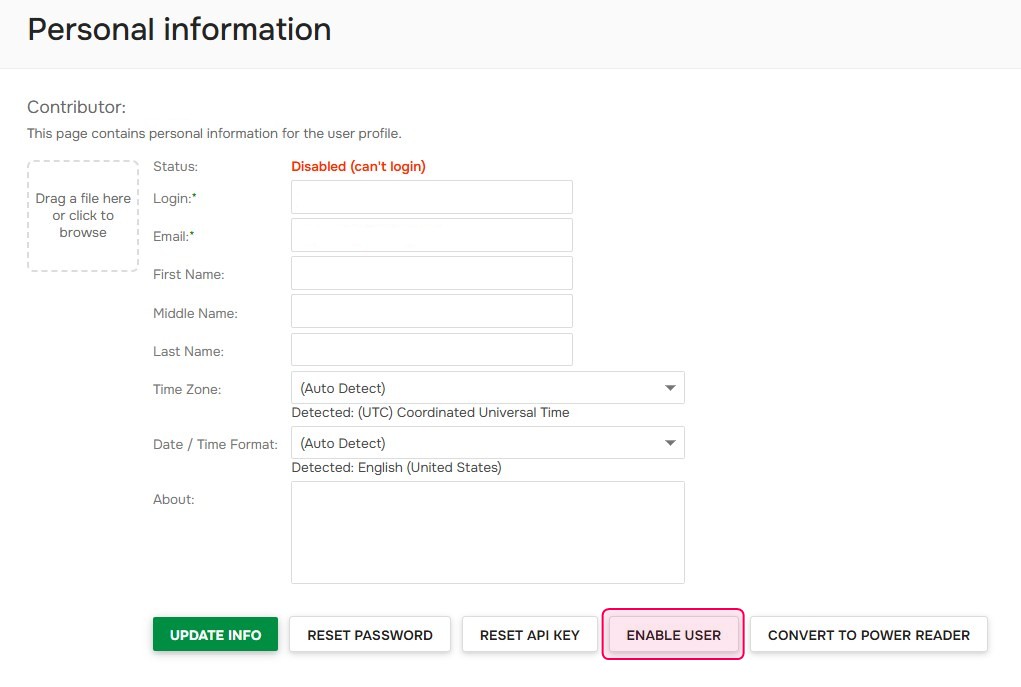Select the Last Name text field

(x=431, y=348)
